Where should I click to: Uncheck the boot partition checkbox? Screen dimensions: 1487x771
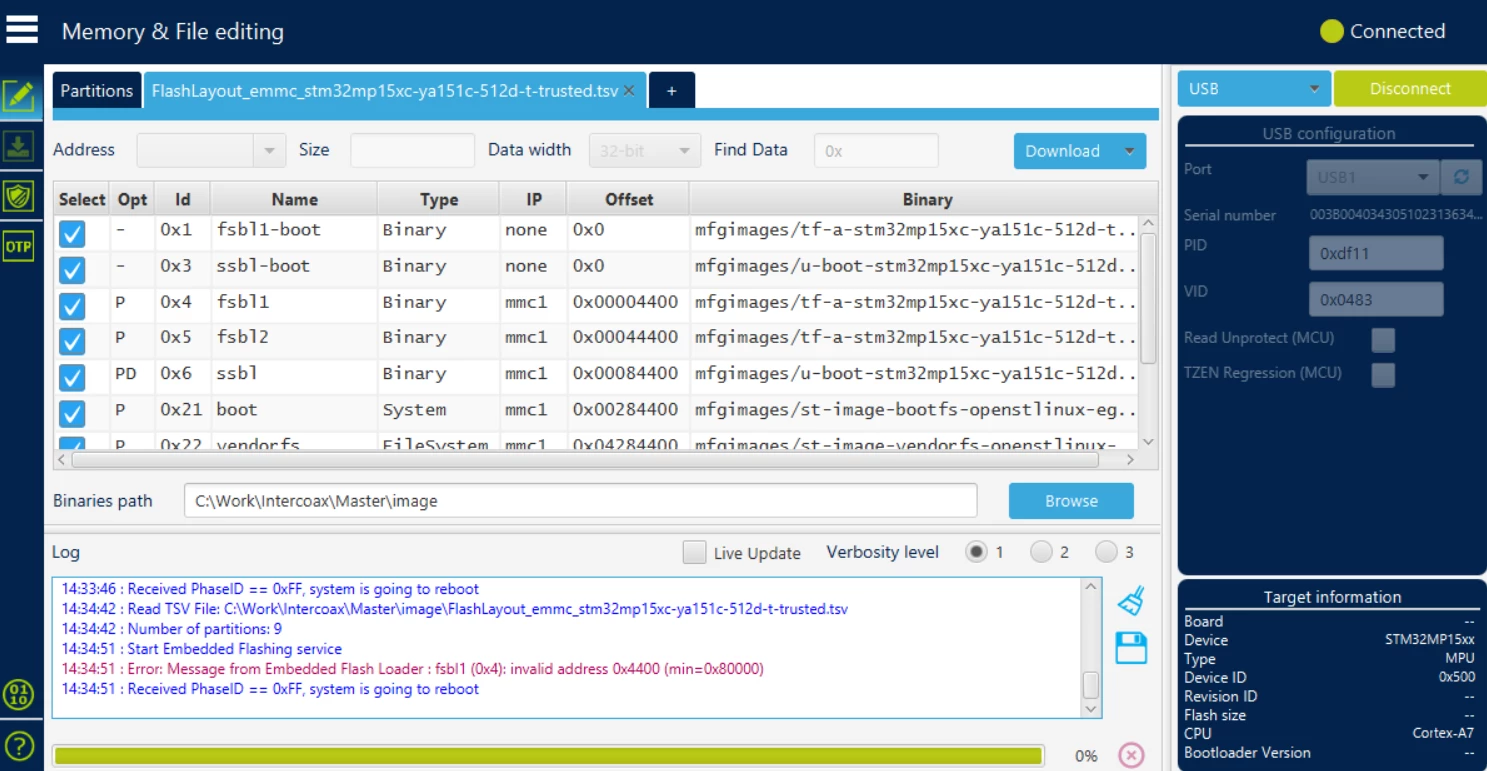[x=72, y=414]
